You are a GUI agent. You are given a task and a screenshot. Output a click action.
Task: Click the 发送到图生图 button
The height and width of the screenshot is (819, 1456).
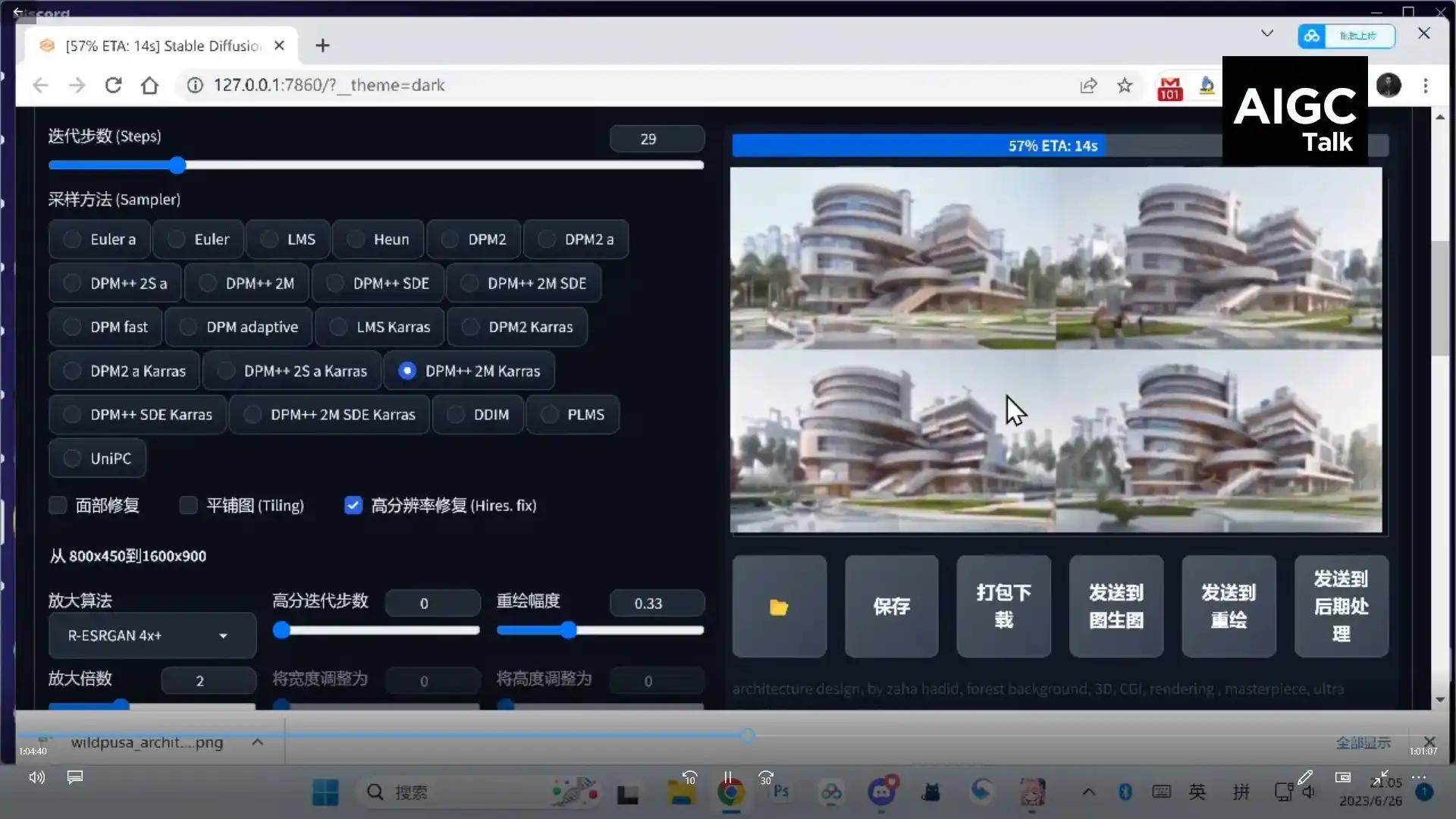tap(1116, 607)
